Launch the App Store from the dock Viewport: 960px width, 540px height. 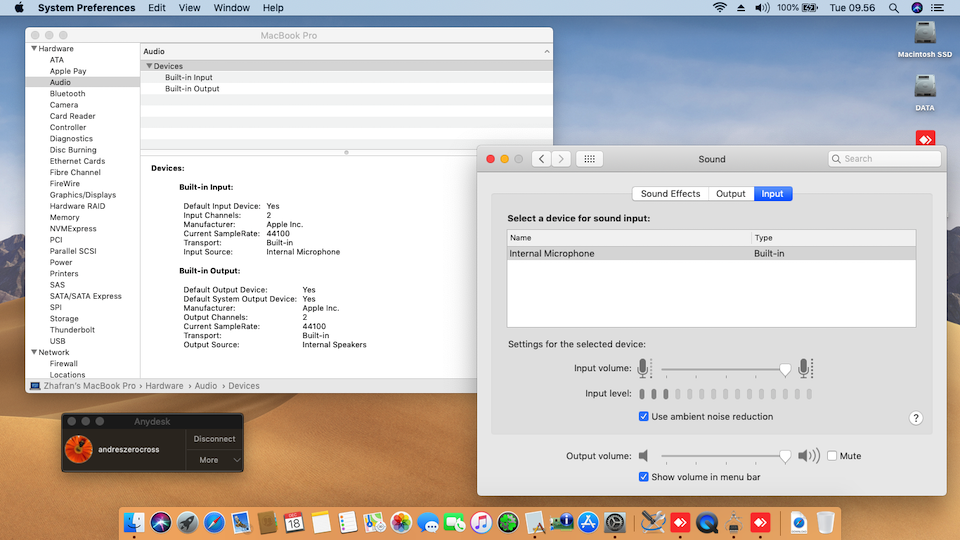587,522
